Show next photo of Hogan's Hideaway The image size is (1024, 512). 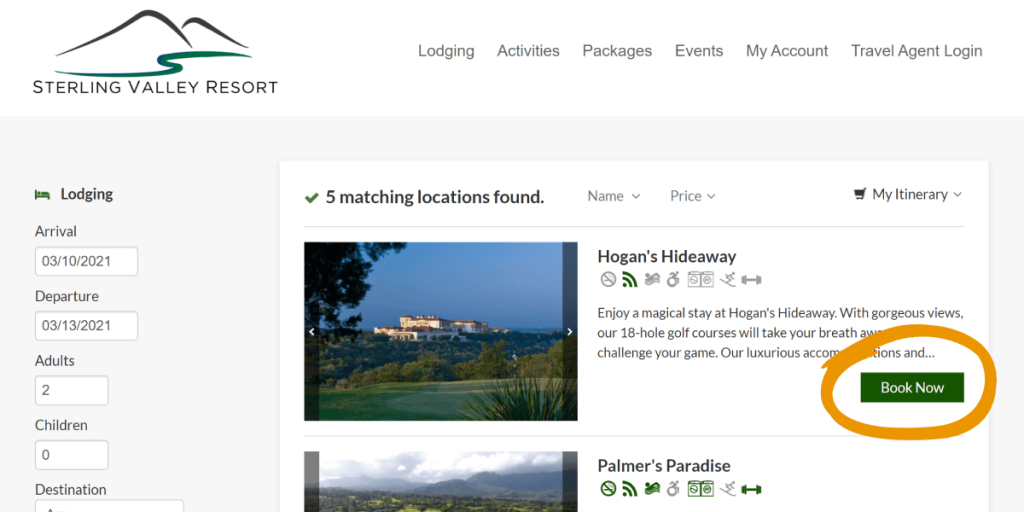pos(570,332)
